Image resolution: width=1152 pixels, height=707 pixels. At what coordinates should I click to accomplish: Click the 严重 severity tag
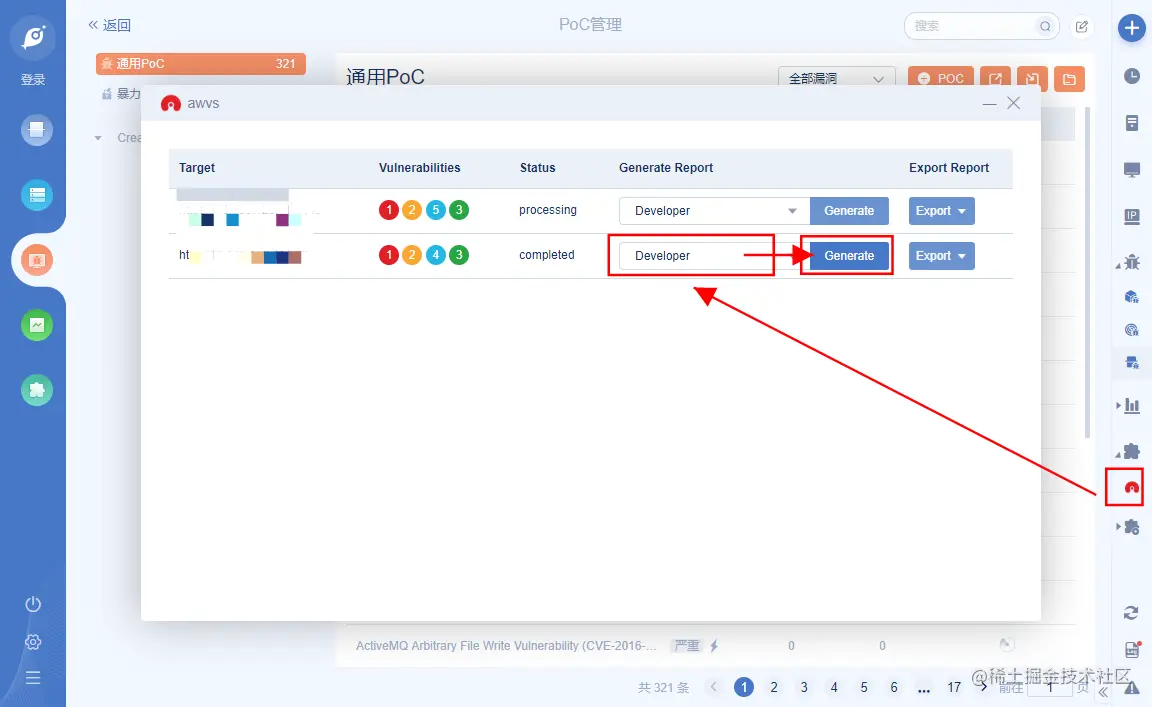[687, 645]
